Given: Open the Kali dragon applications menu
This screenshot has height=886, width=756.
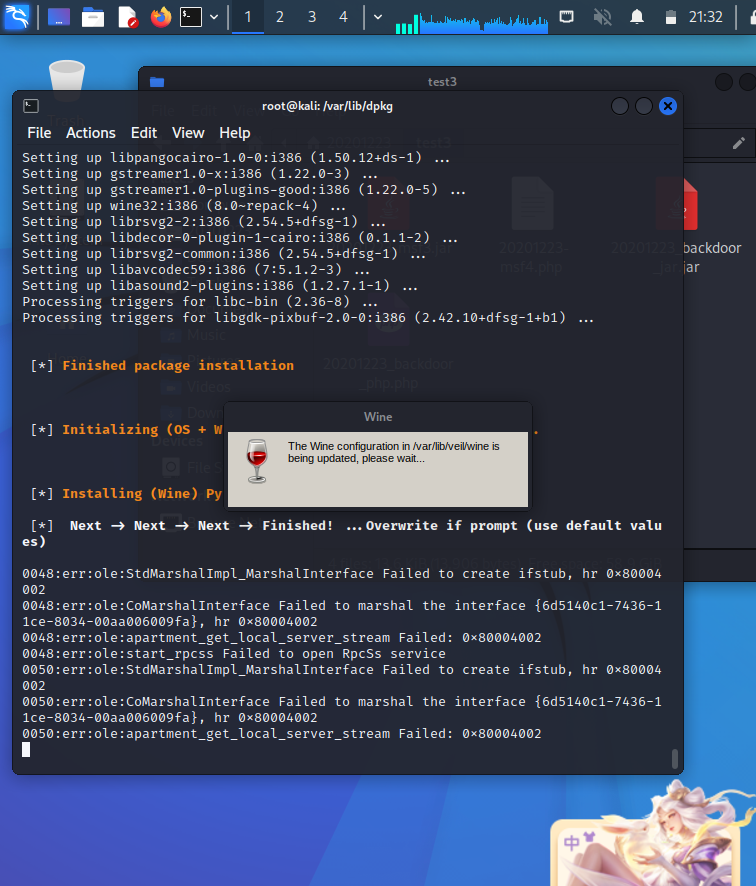Looking at the screenshot, I should (17, 17).
